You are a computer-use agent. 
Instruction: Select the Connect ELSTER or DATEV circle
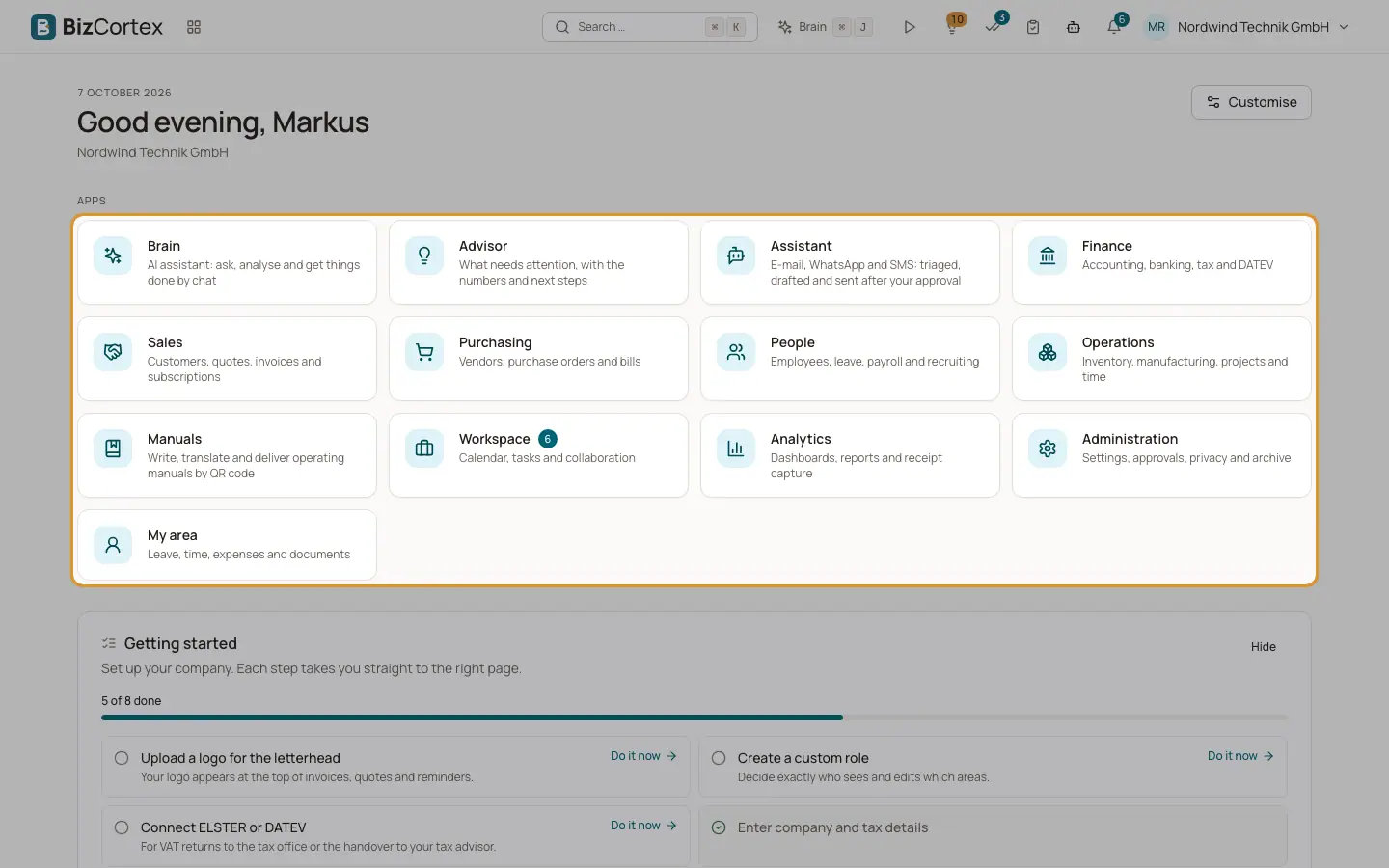tap(122, 827)
